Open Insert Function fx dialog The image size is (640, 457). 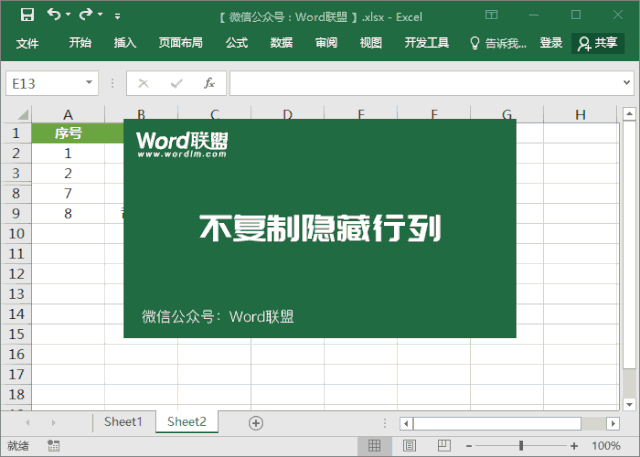tap(209, 83)
